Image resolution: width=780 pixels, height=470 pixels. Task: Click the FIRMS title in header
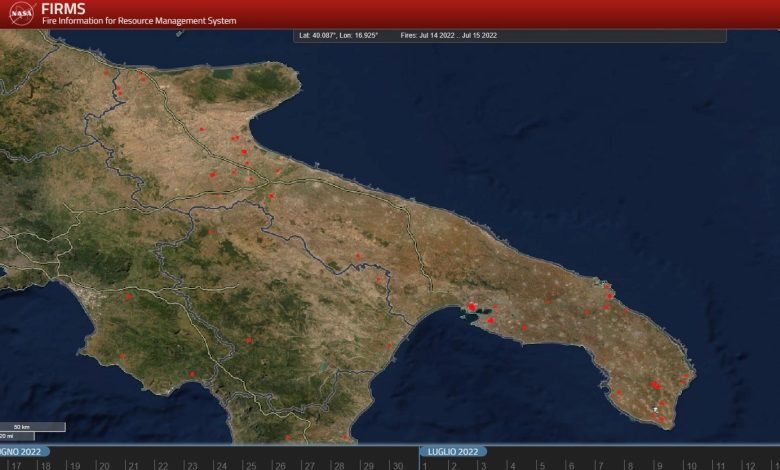tap(62, 8)
